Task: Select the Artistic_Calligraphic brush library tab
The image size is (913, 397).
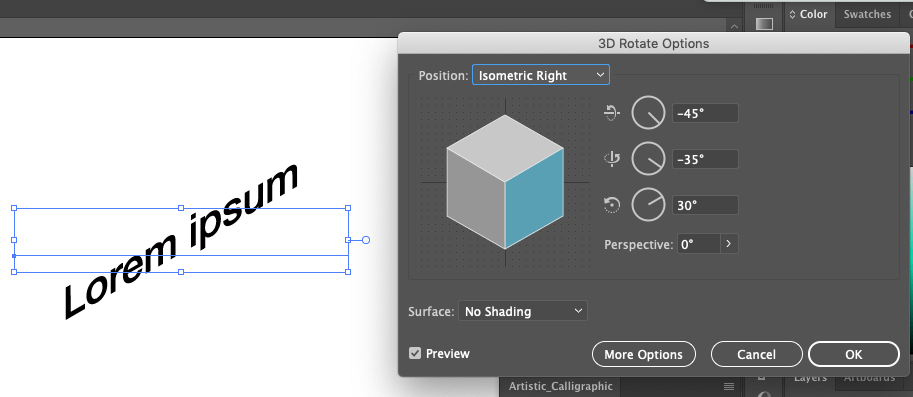Action: [560, 386]
